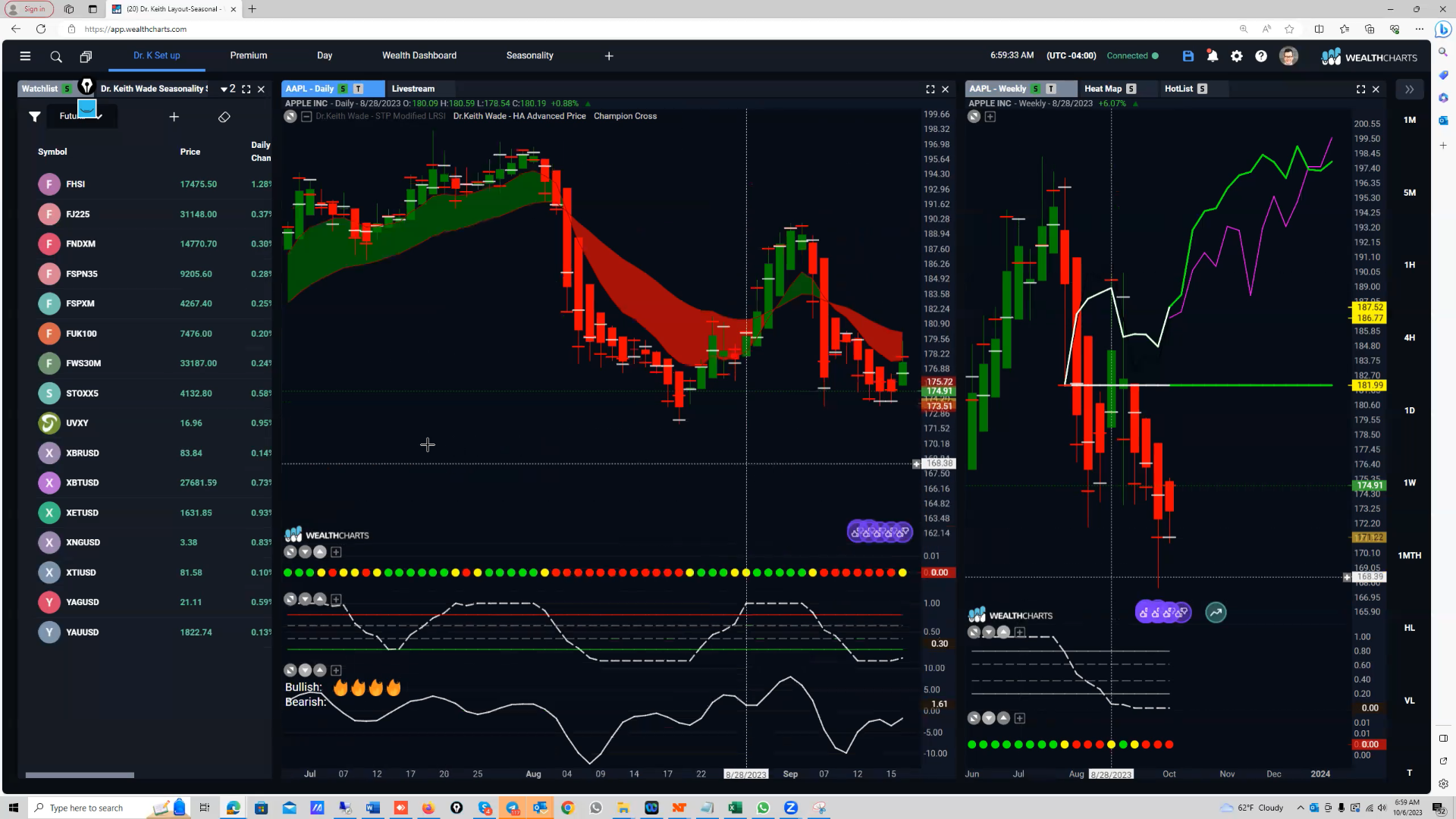Image resolution: width=1456 pixels, height=819 pixels.
Task: Maximize the watchlist panel
Action: click(x=246, y=89)
